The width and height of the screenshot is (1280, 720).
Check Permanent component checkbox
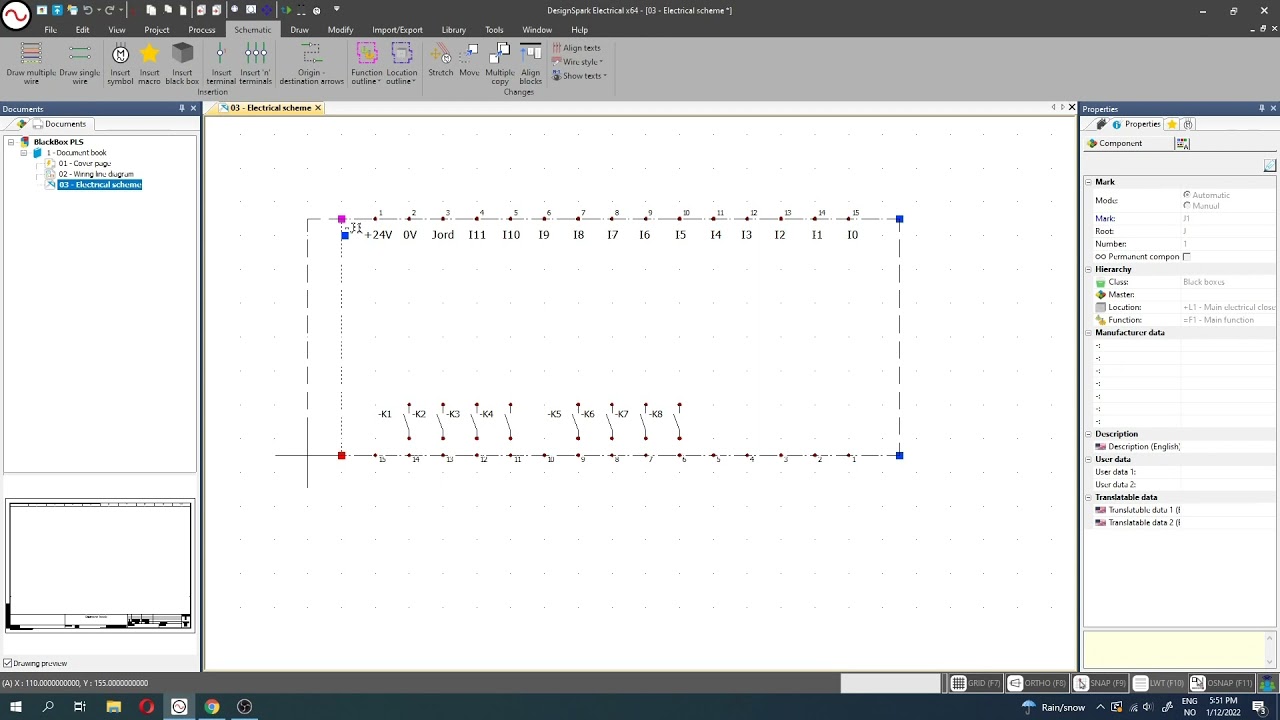[x=1187, y=257]
